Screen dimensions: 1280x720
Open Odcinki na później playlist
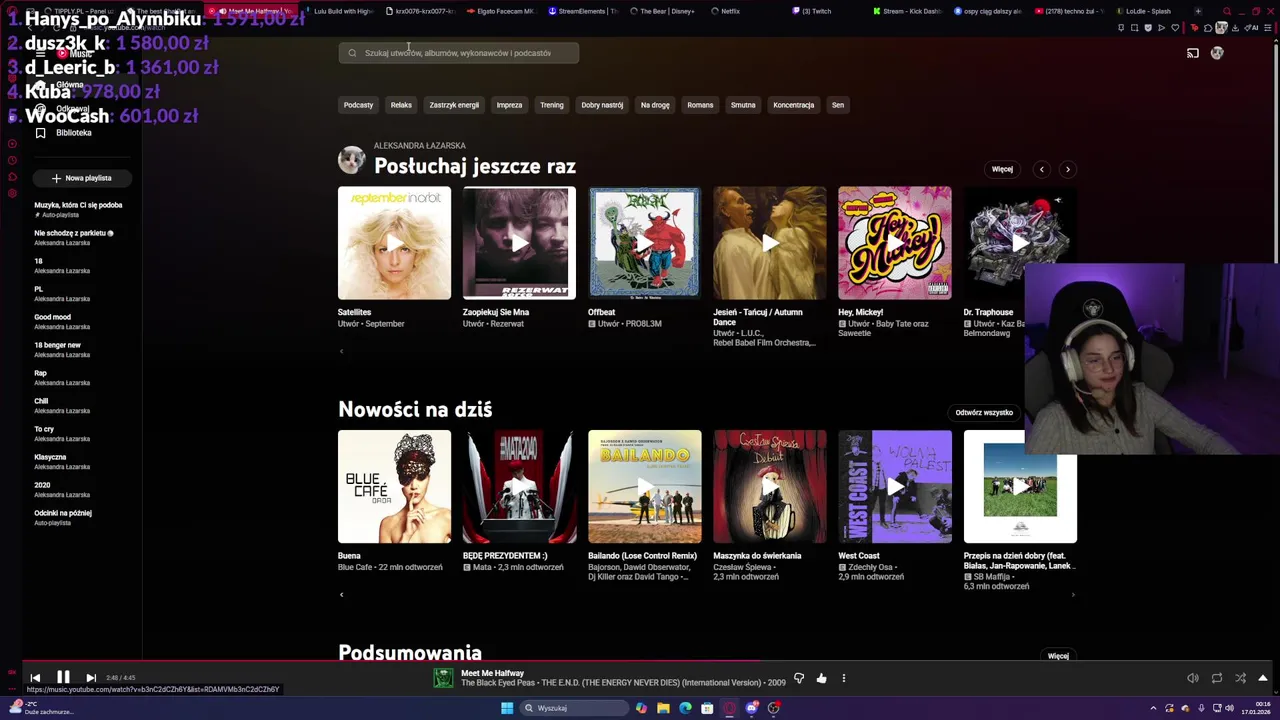[63, 517]
